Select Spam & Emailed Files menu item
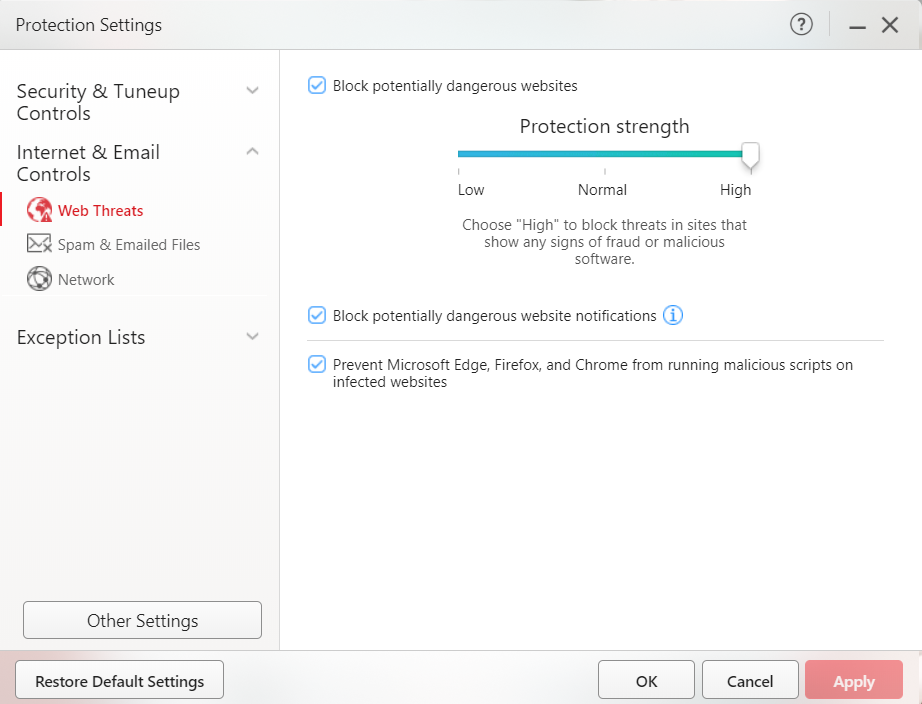 tap(129, 245)
